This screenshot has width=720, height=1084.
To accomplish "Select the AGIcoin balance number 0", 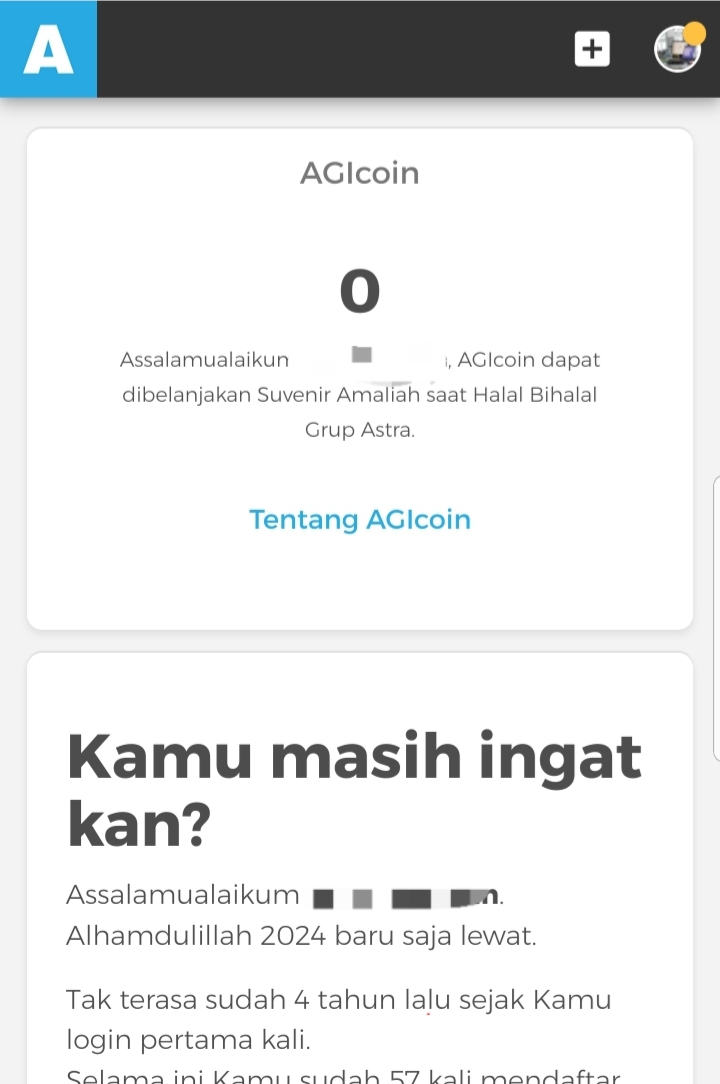I will click(360, 291).
